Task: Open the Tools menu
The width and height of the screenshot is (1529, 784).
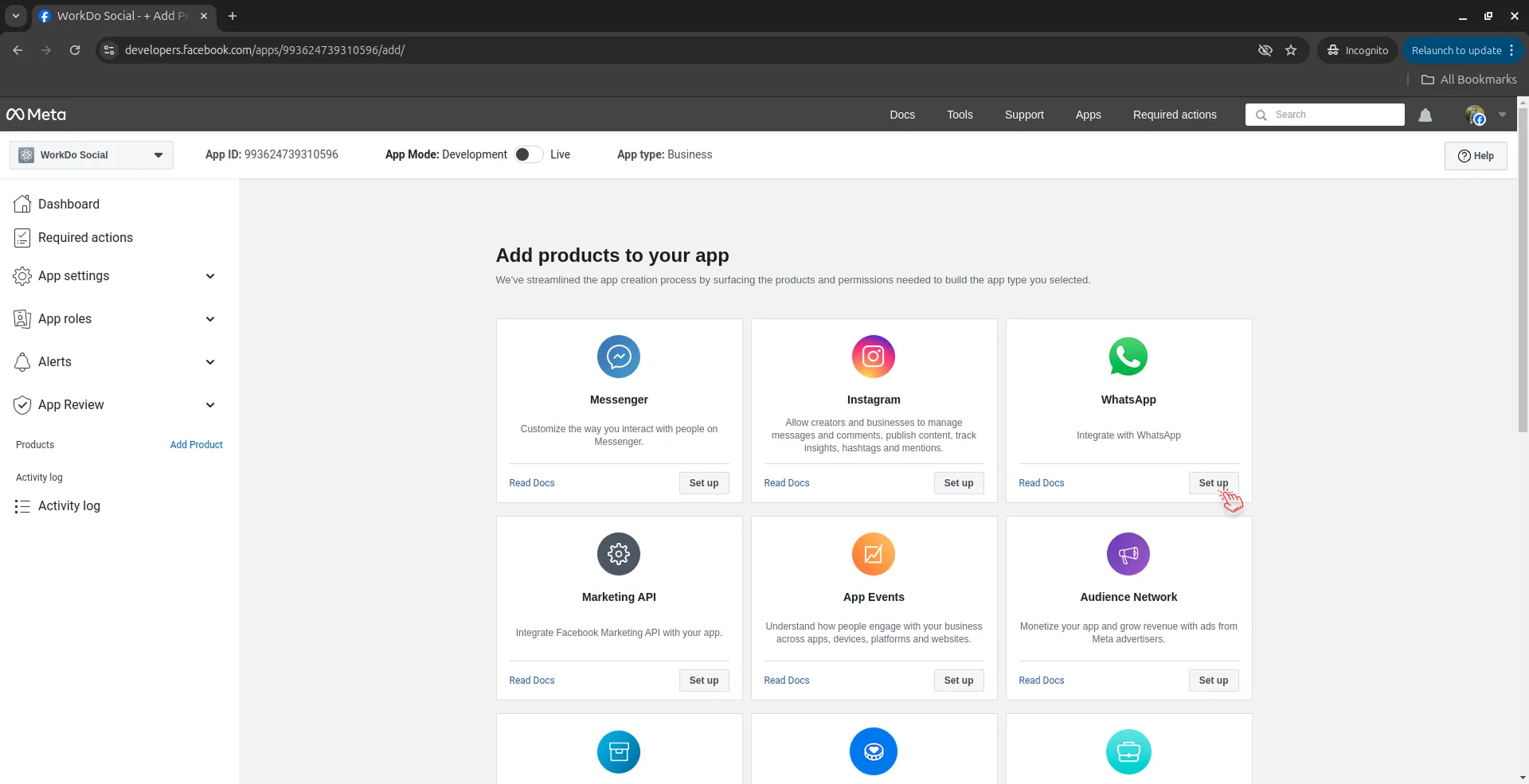Action: 959,115
